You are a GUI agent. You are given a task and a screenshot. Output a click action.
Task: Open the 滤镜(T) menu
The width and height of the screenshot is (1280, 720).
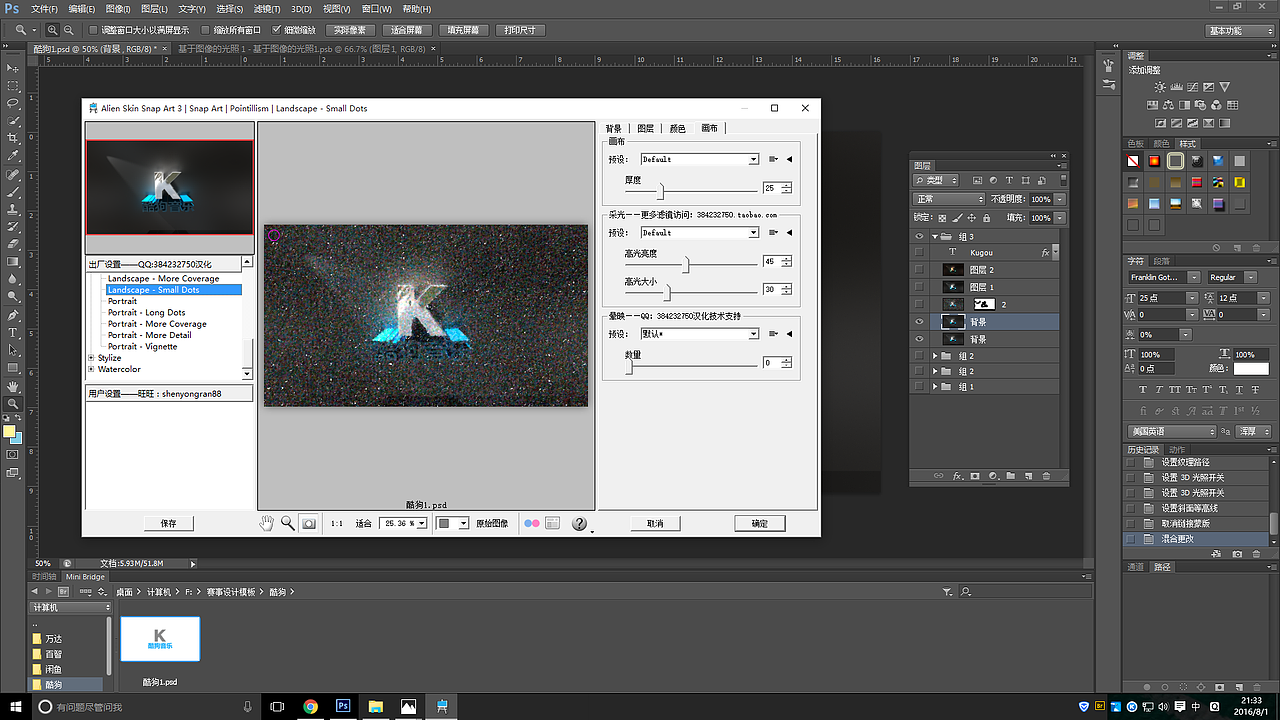tap(265, 9)
